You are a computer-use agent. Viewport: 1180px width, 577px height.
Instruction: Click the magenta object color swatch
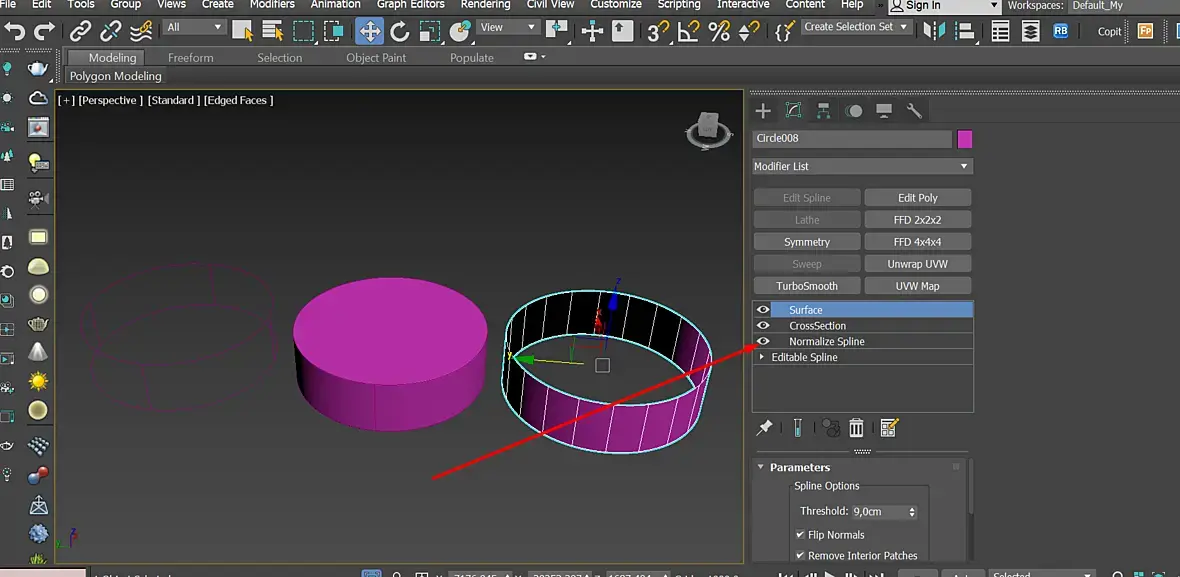[965, 139]
